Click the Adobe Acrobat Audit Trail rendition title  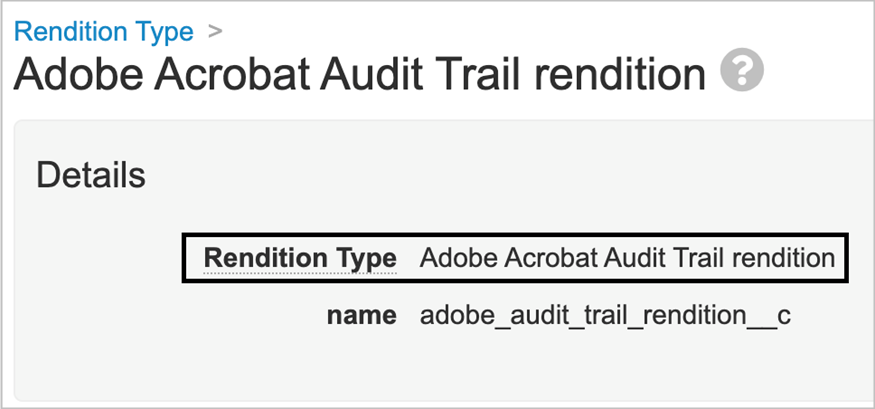(360, 74)
